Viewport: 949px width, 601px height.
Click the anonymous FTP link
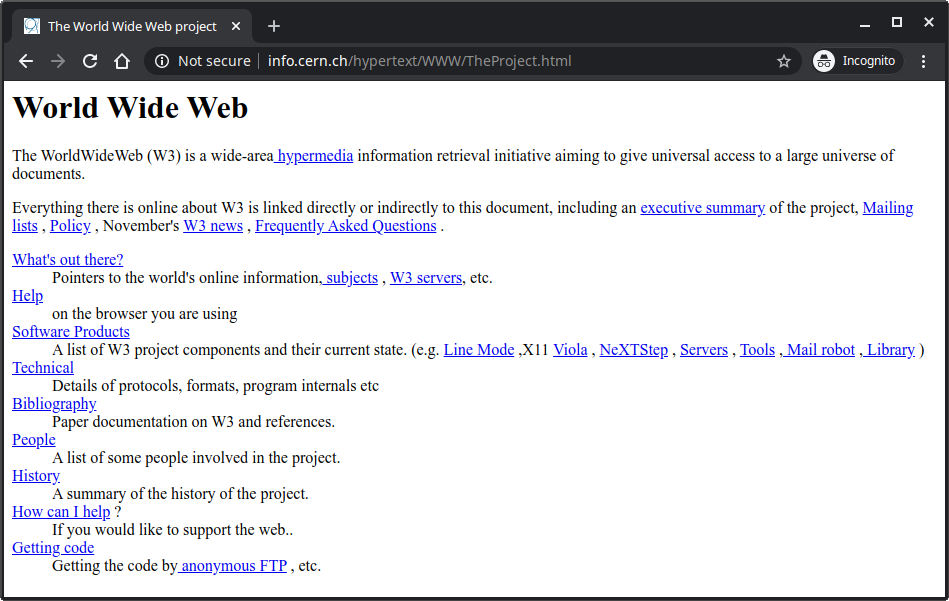pos(232,565)
